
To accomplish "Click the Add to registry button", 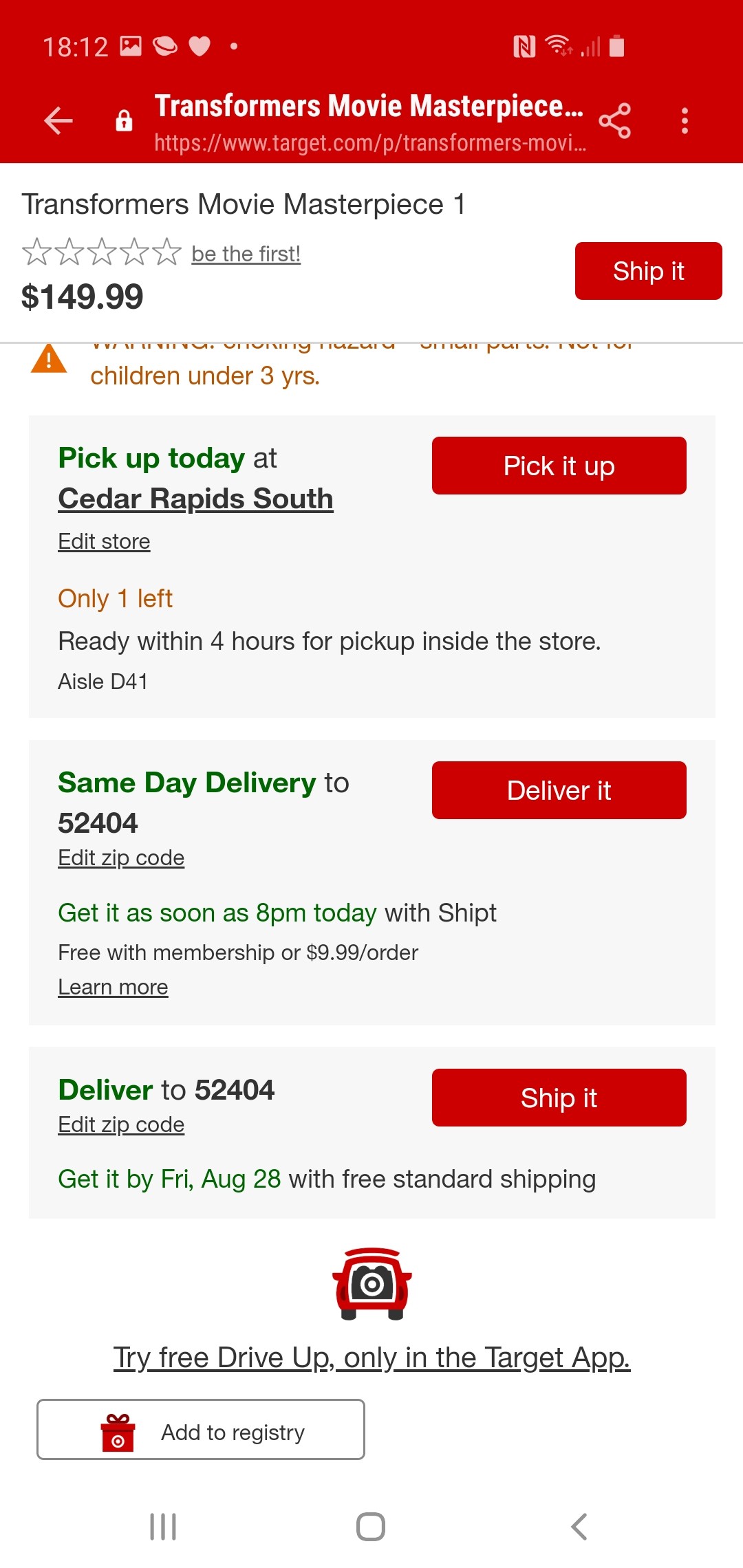I will click(x=201, y=1429).
